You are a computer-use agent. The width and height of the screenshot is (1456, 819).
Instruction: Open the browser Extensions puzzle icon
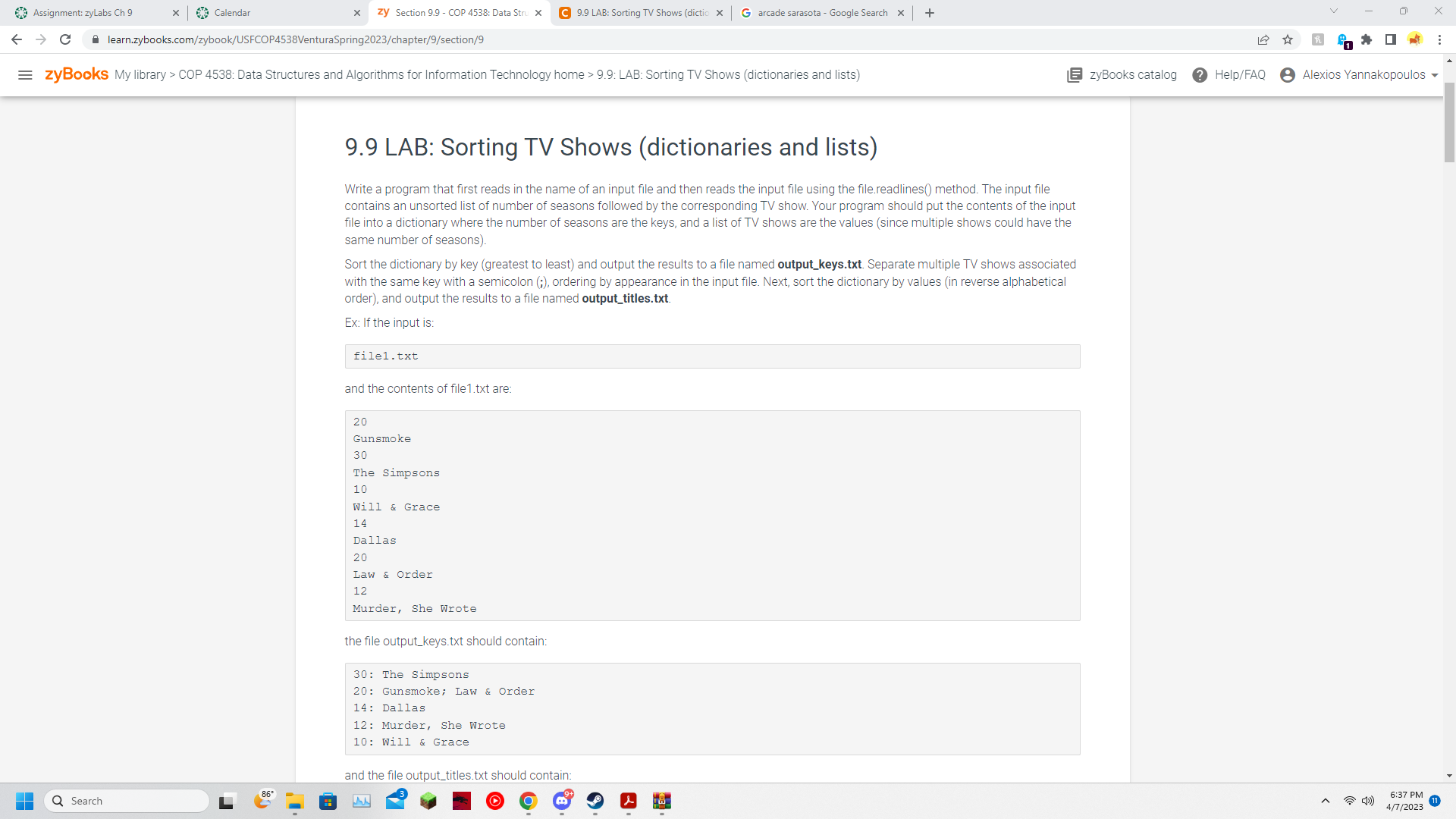click(x=1367, y=39)
